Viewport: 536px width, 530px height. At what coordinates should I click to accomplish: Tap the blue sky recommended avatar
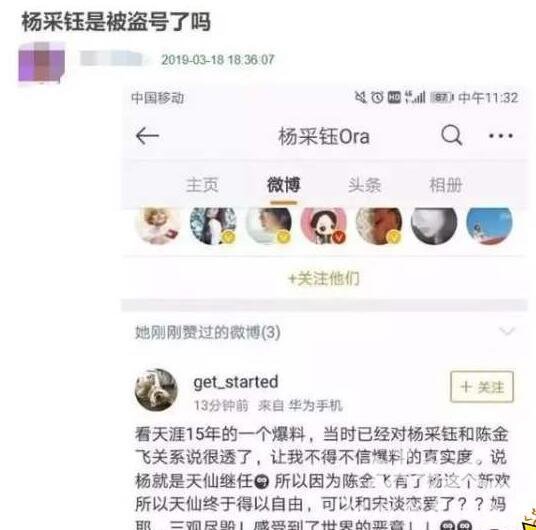click(489, 225)
